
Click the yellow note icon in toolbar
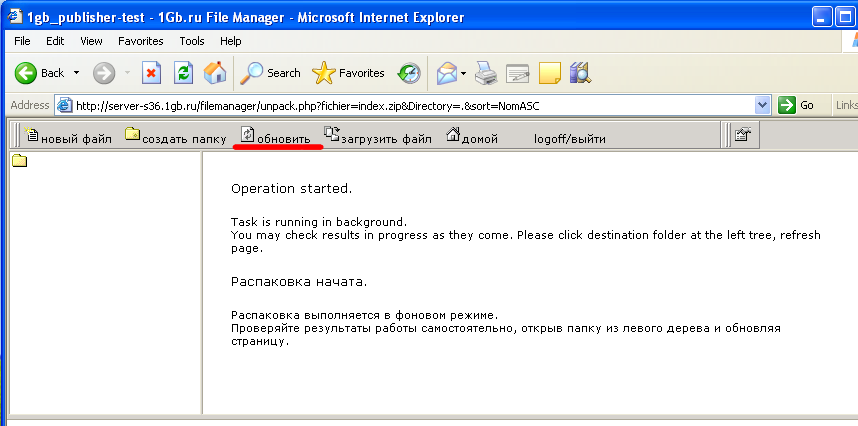tap(549, 73)
